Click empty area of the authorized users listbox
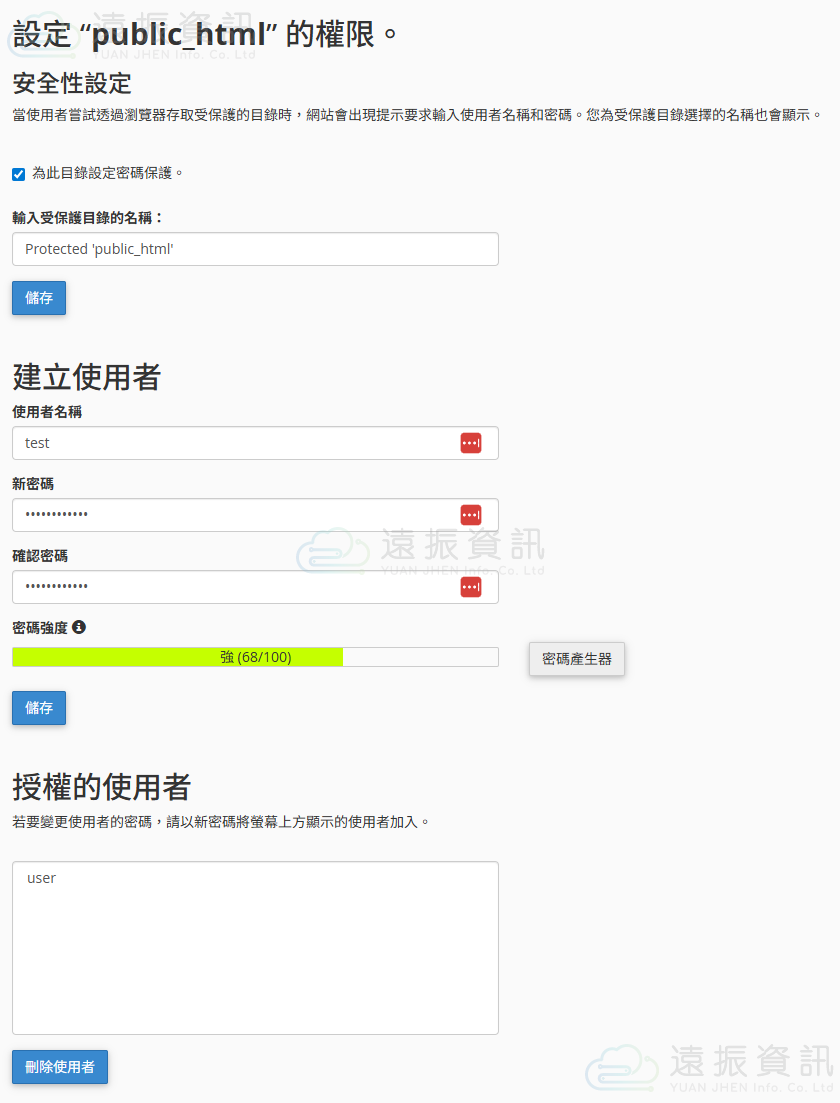840x1103 pixels. point(255,970)
